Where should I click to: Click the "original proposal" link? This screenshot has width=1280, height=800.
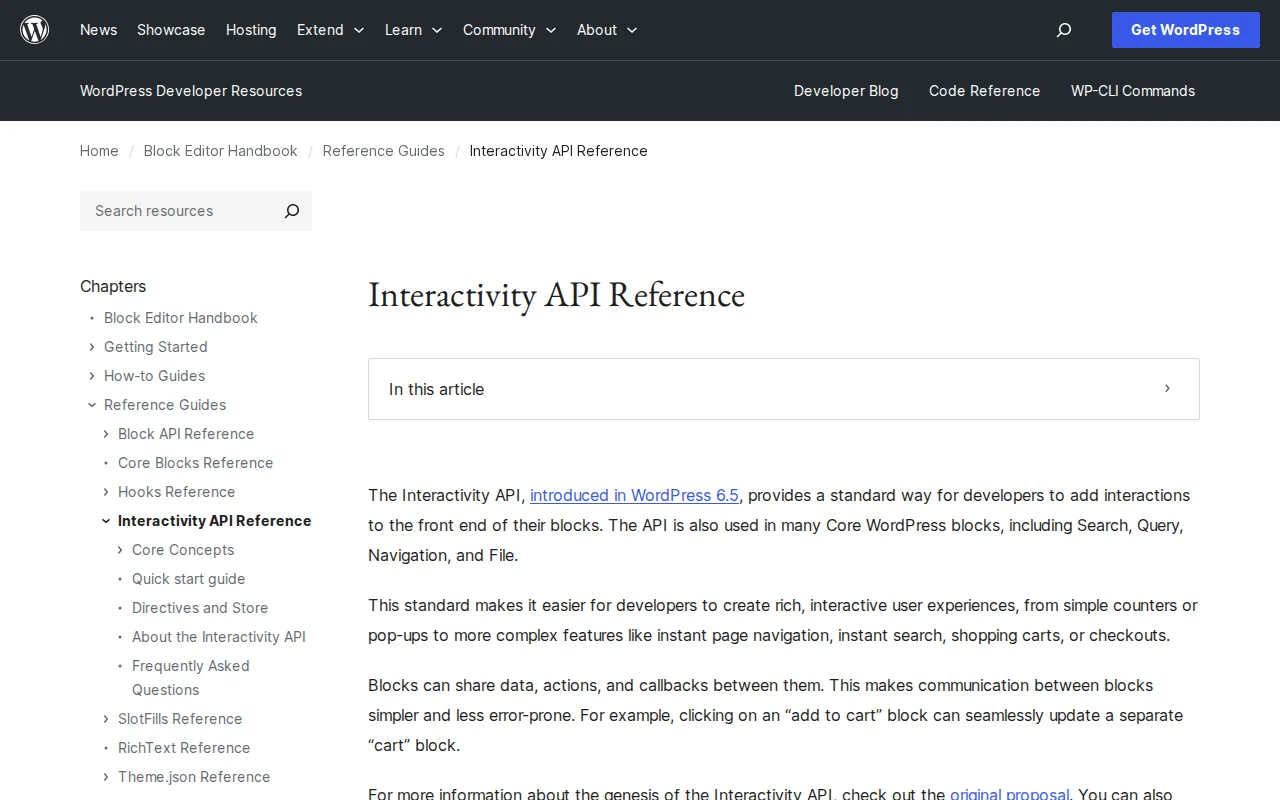pyautogui.click(x=1009, y=793)
